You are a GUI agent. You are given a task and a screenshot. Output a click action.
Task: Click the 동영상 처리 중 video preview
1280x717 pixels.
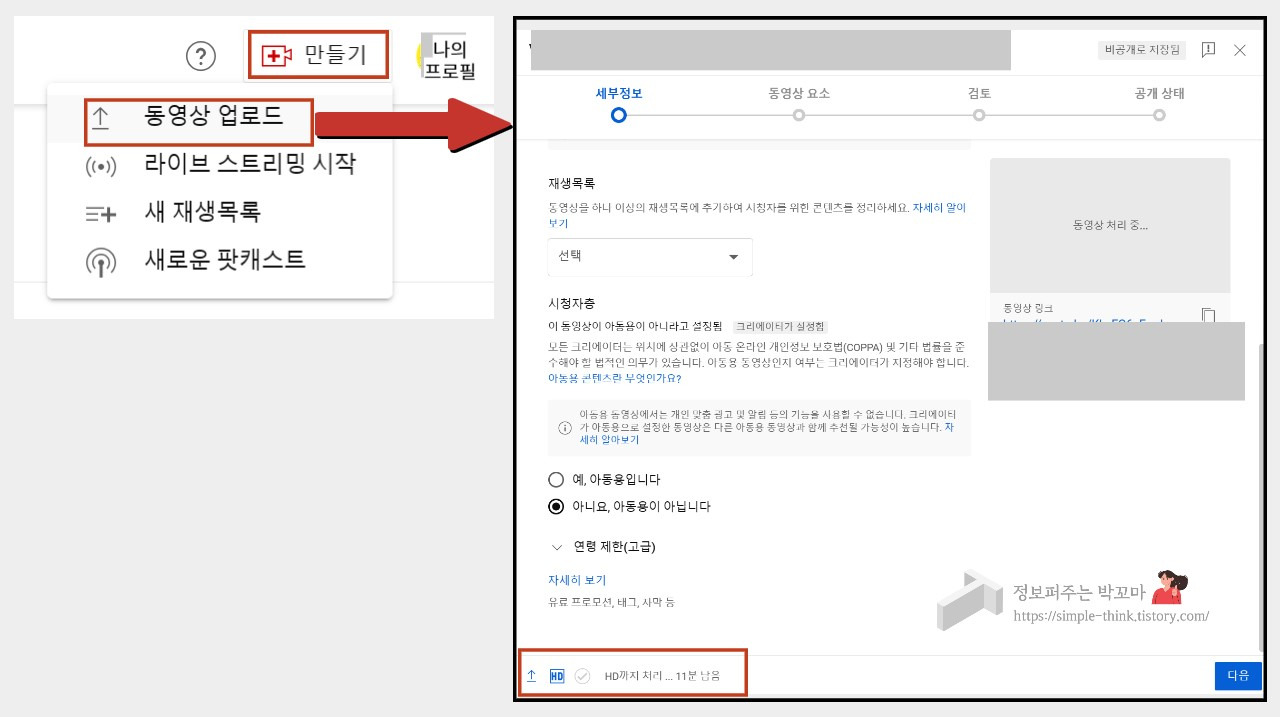click(1110, 225)
